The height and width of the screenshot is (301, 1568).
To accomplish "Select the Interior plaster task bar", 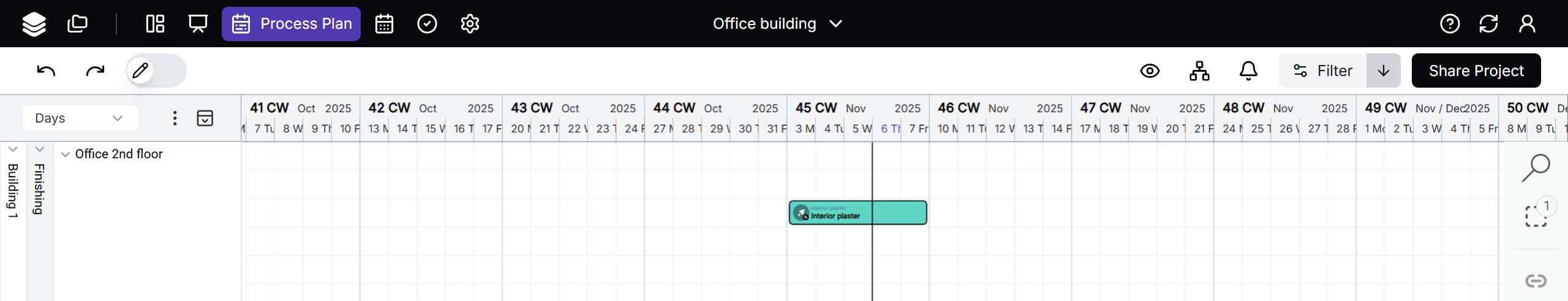I will pos(858,213).
